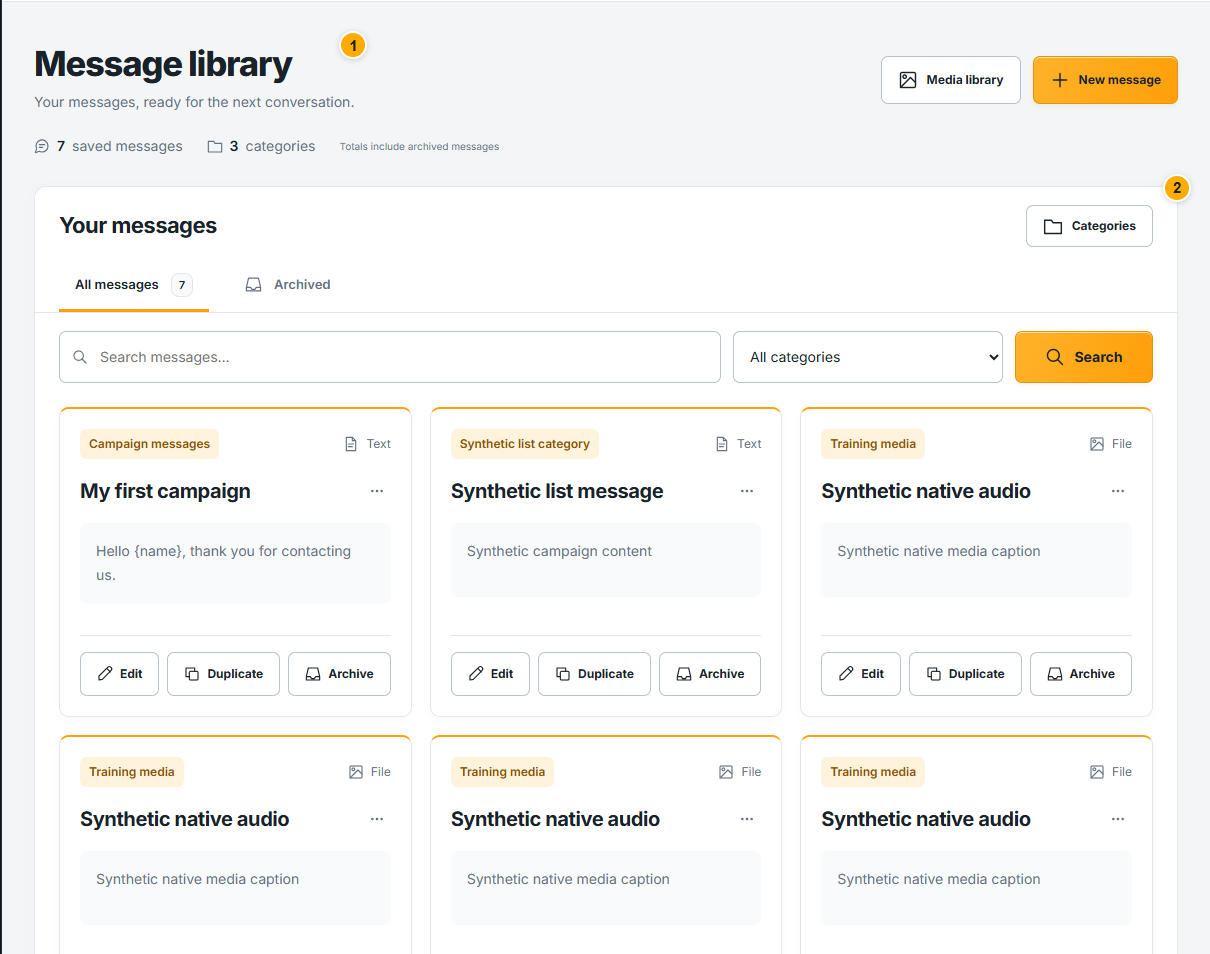Image resolution: width=1210 pixels, height=954 pixels.
Task: Duplicate the Synthetic list message
Action: tap(594, 674)
